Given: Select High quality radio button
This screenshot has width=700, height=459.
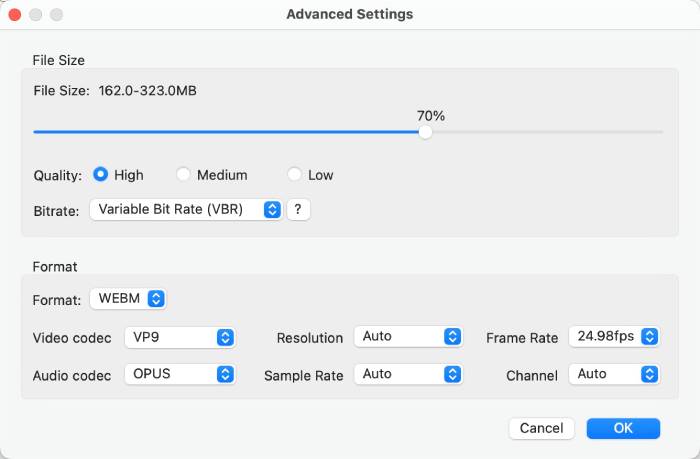Looking at the screenshot, I should click(100, 175).
